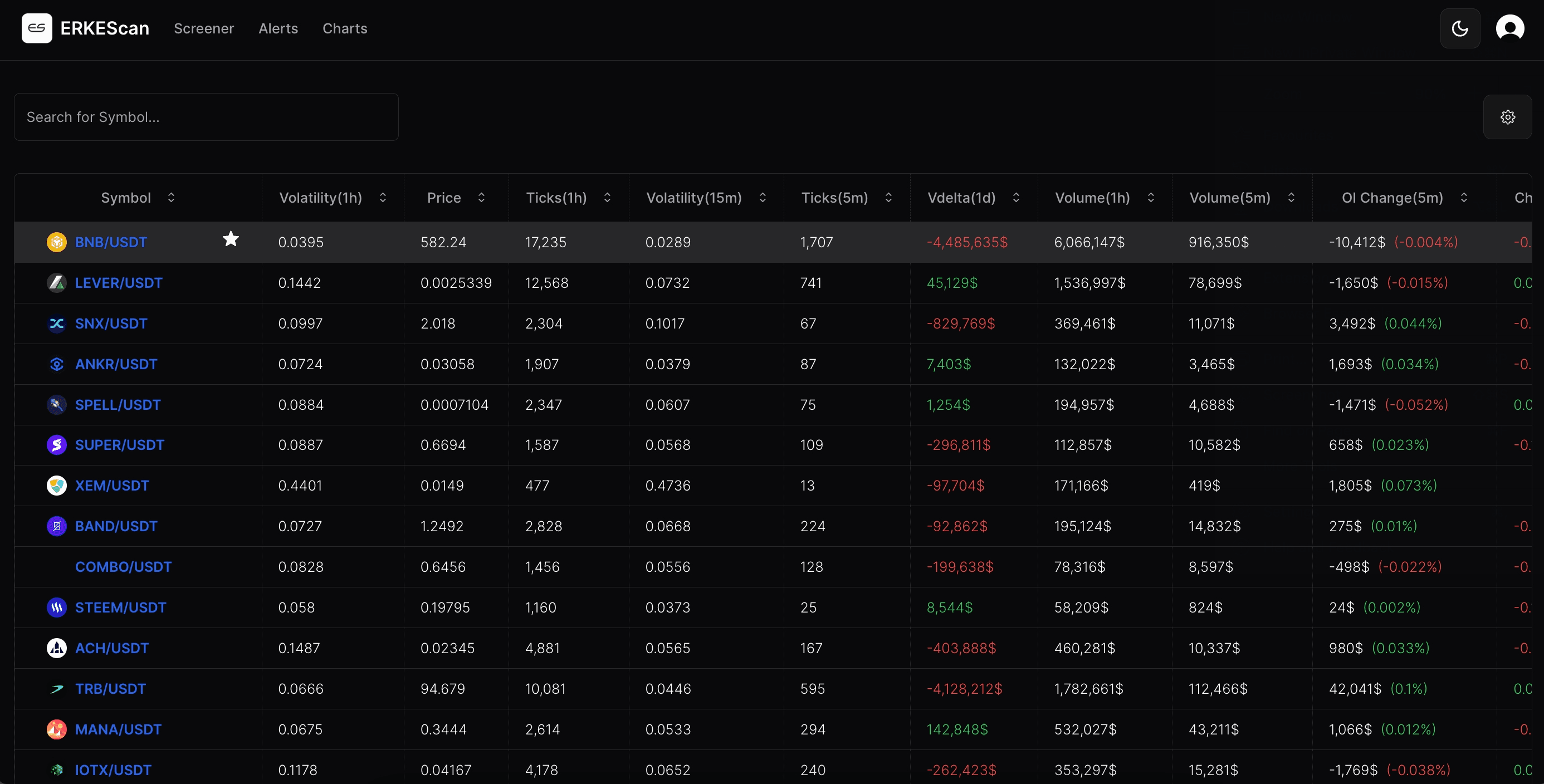The height and width of the screenshot is (784, 1544).
Task: Open the SPELL/USDT pair link
Action: [x=118, y=405]
